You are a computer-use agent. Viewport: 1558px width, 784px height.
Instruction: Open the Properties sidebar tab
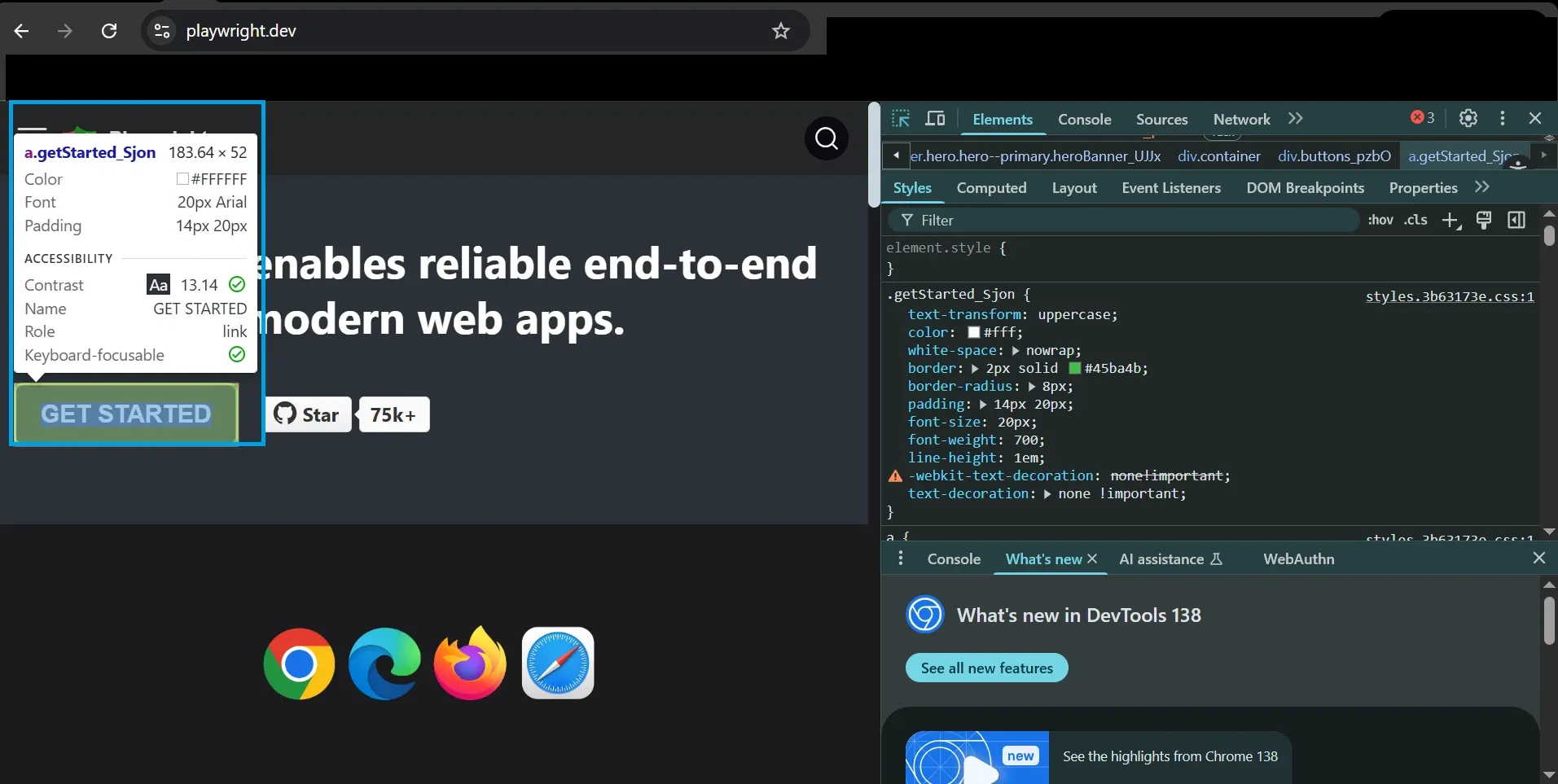pos(1424,188)
